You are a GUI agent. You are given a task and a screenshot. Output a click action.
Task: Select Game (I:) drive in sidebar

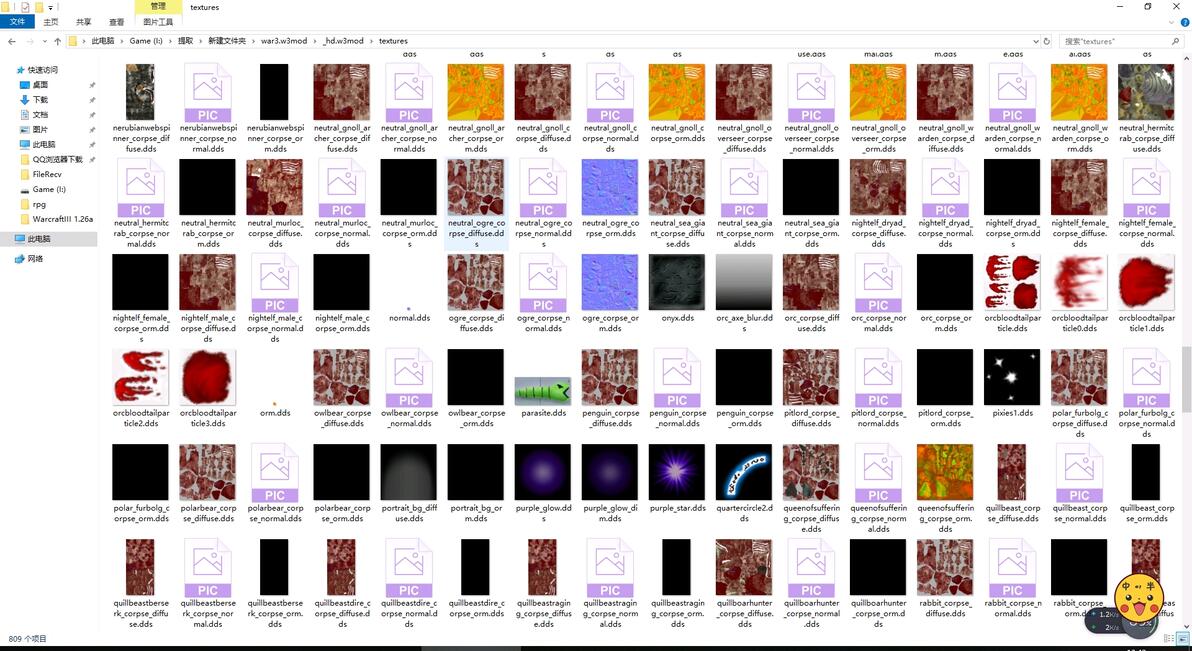[49, 189]
